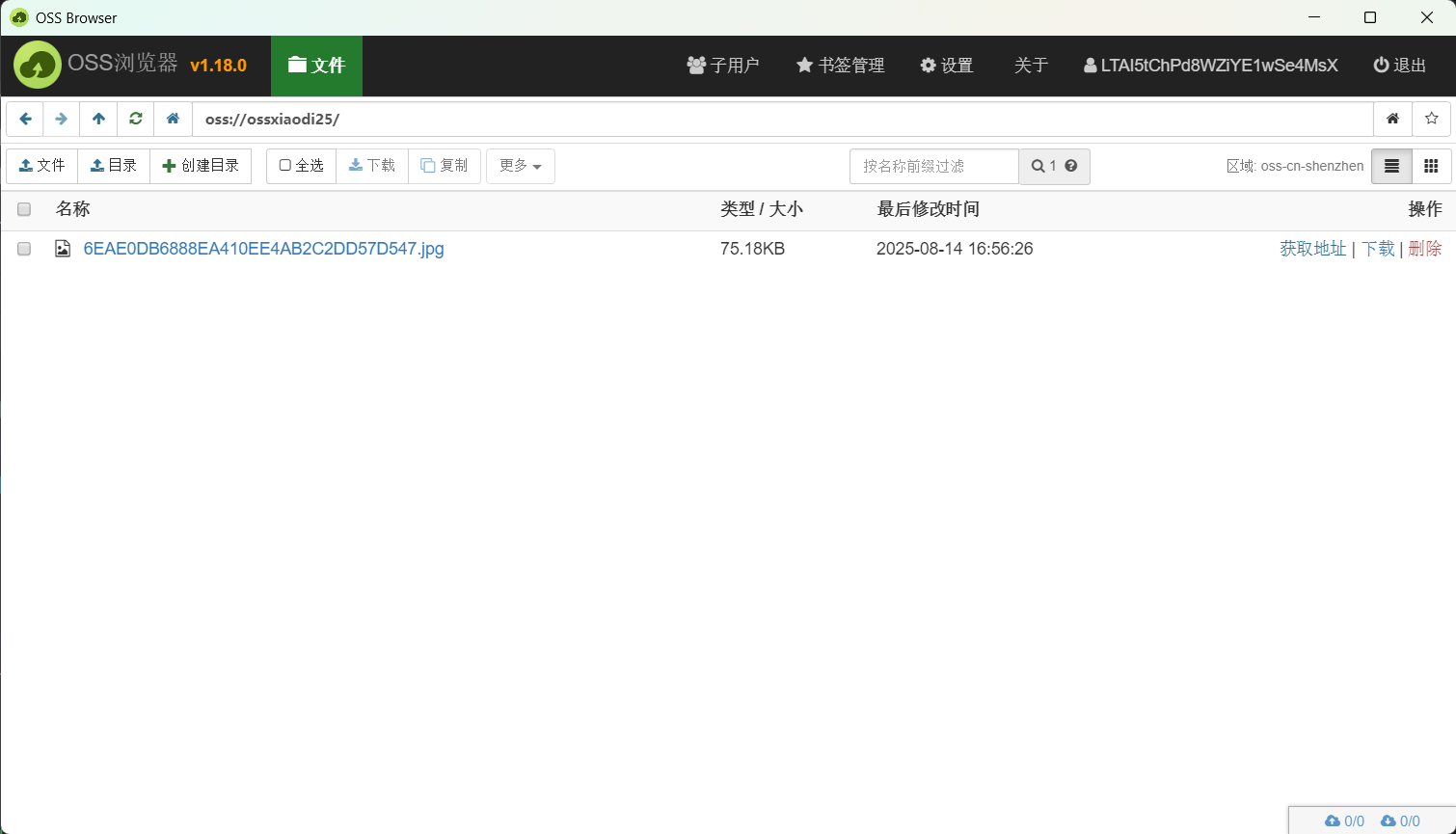Viewport: 1456px width, 834px height.
Task: Tick checkbox for the 6EAE0DB6888EA jpg row
Action: (24, 249)
